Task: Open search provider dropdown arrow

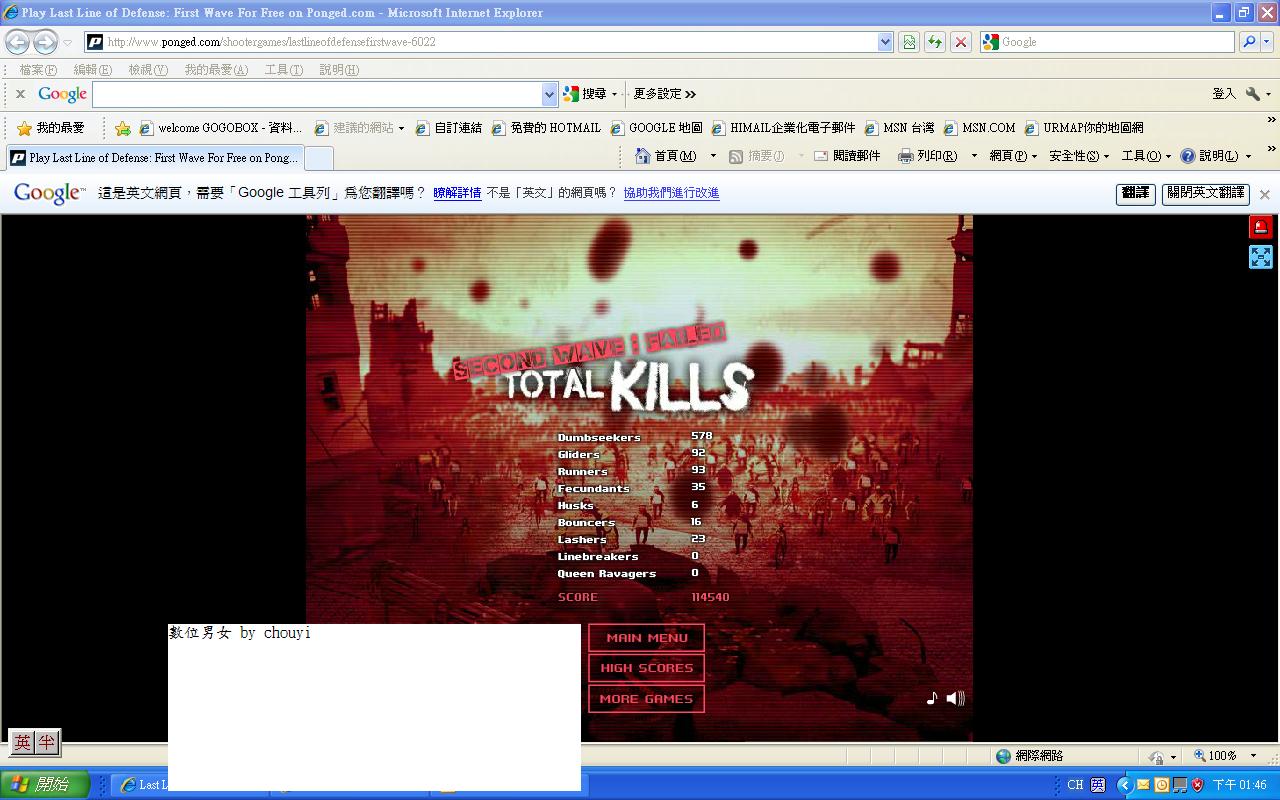Action: pyautogui.click(x=1268, y=42)
